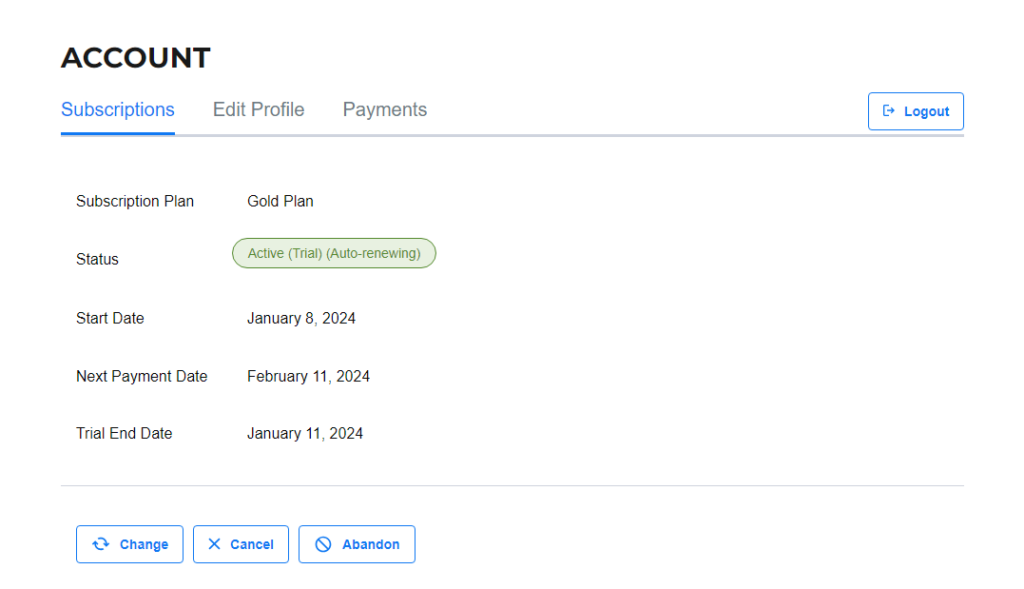Select the January 8, 2024 start date
The width and height of the screenshot is (1024, 589).
(301, 318)
